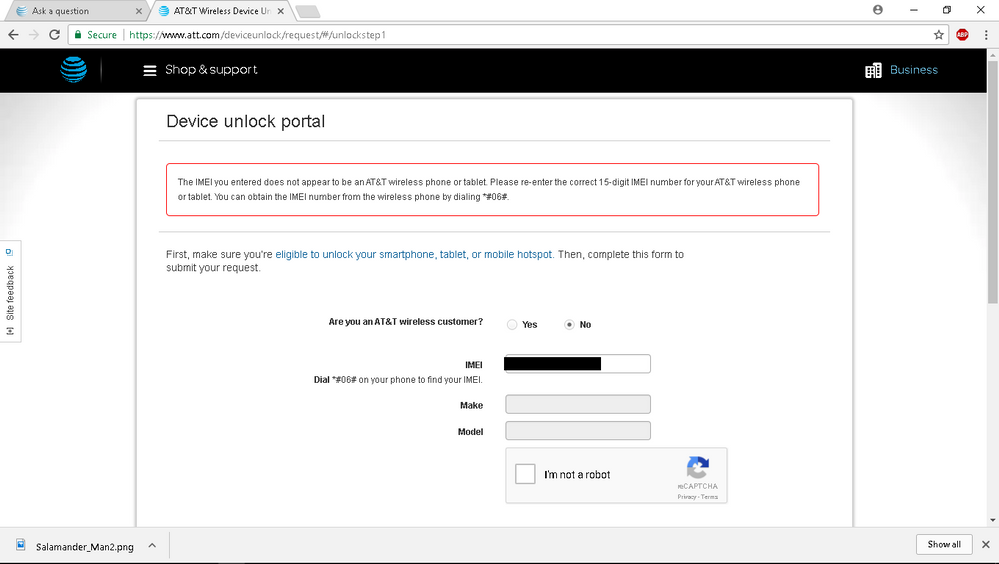Expand options for Salamander_Man2.png download

pos(152,546)
